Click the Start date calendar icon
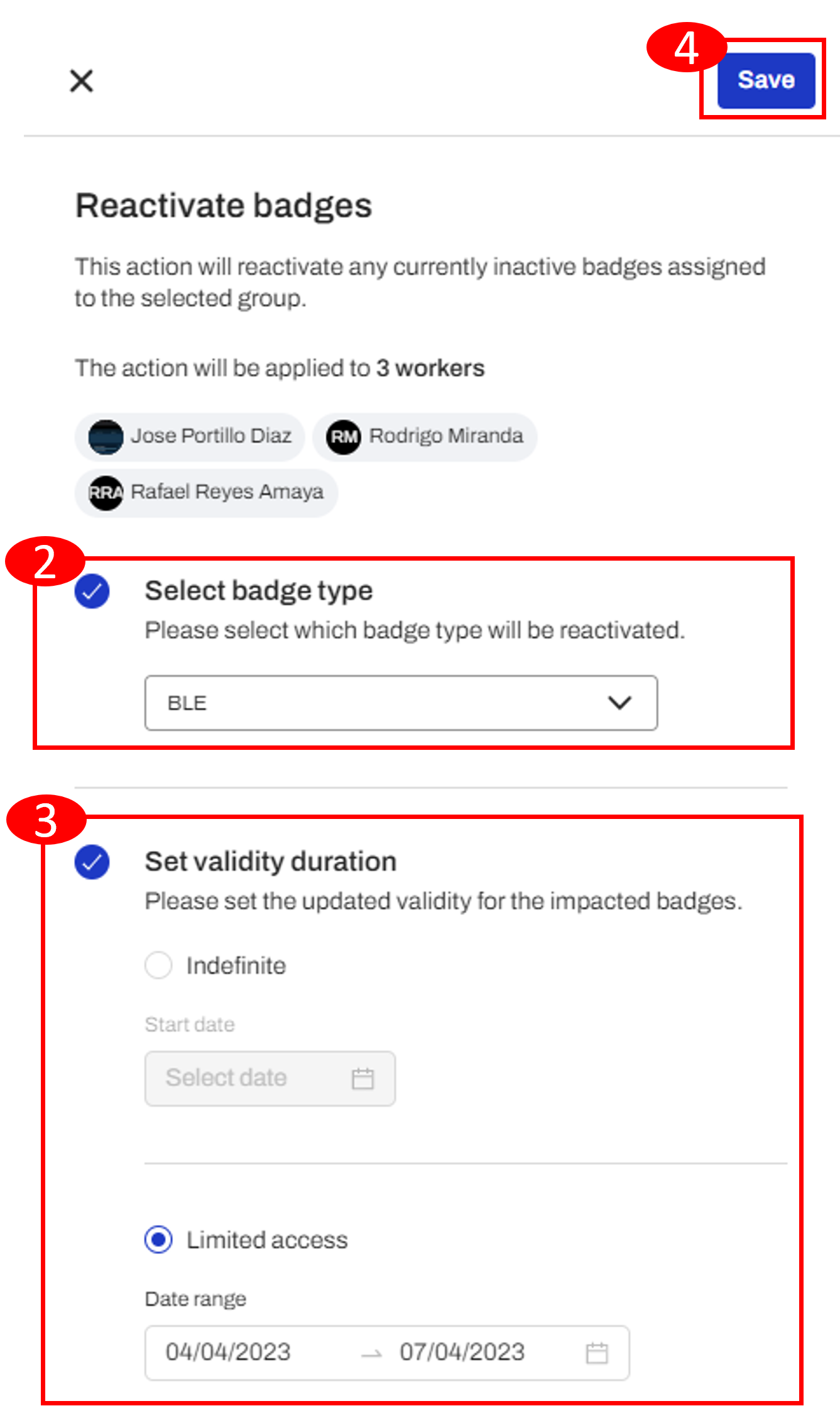Screen dimensions: 840x1423 (363, 1079)
